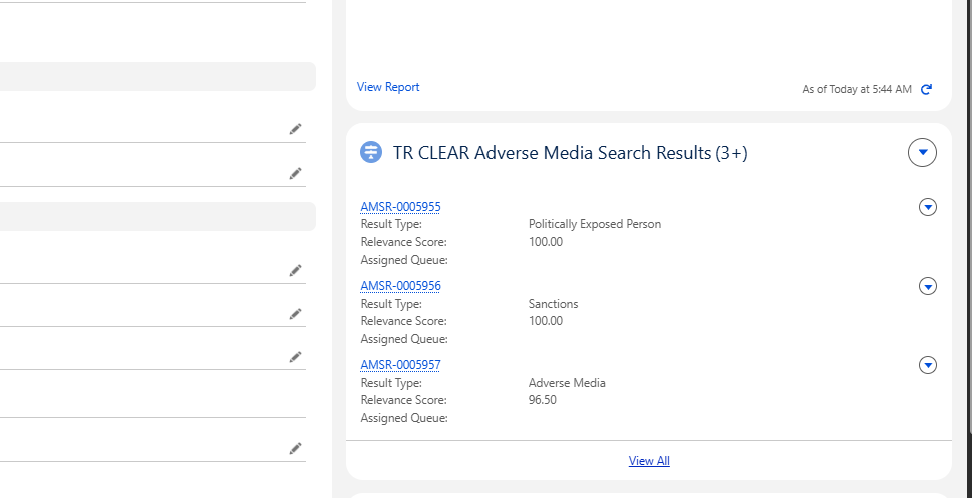Open row actions for AMSR-0005955
Viewport: 972px width, 498px height.
pos(927,207)
